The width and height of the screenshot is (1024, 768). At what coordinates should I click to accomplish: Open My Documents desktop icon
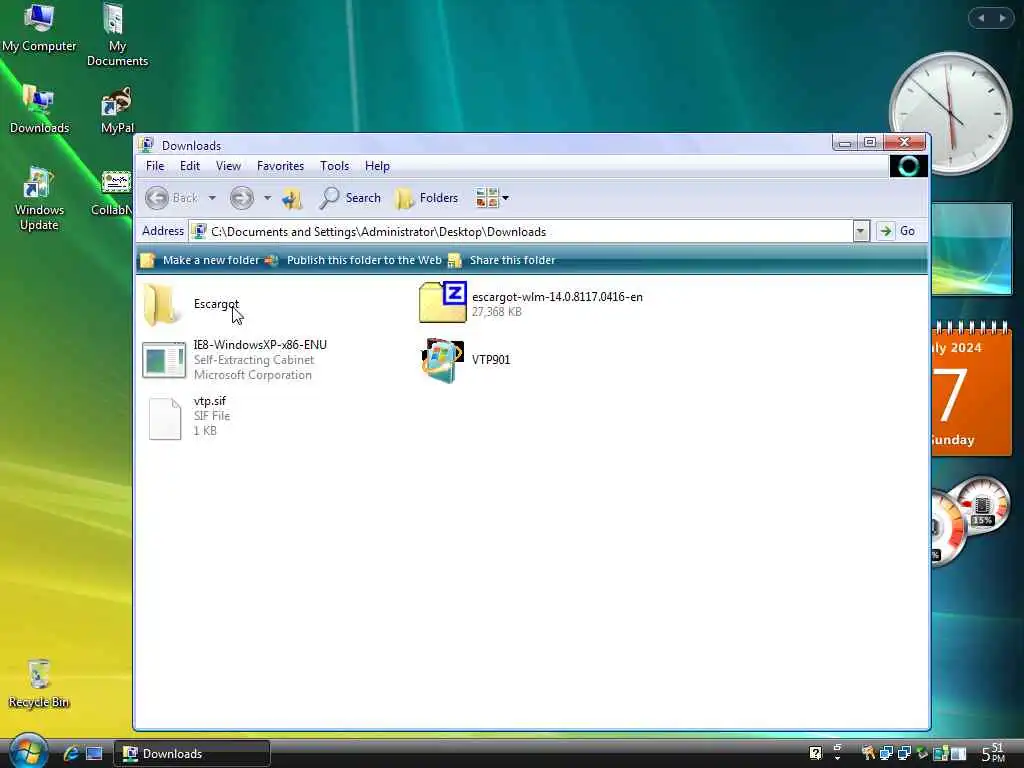[117, 35]
